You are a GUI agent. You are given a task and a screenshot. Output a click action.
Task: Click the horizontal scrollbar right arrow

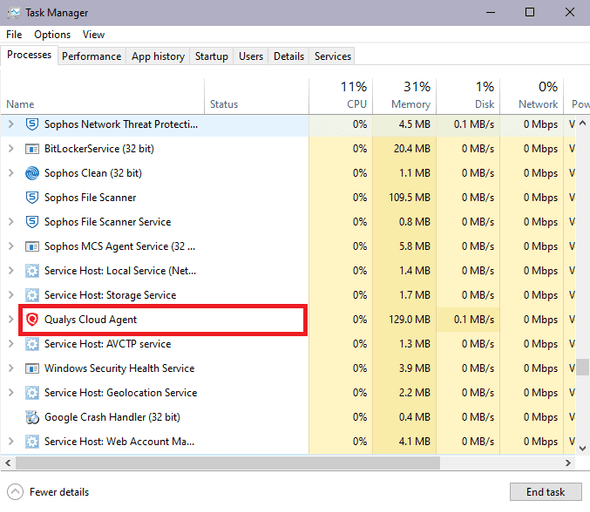tap(568, 463)
